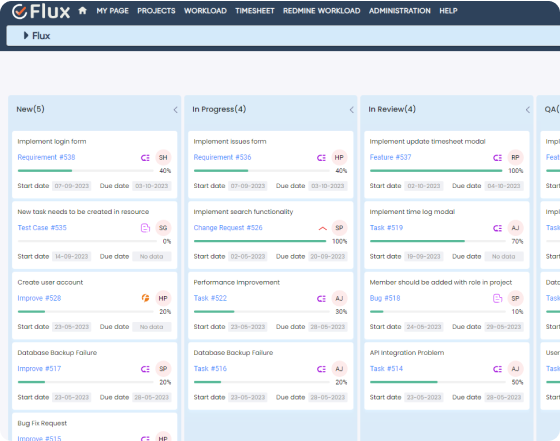The width and height of the screenshot is (560, 441).
Task: Click HP avatar on Requirement #536 card
Action: coord(339,157)
